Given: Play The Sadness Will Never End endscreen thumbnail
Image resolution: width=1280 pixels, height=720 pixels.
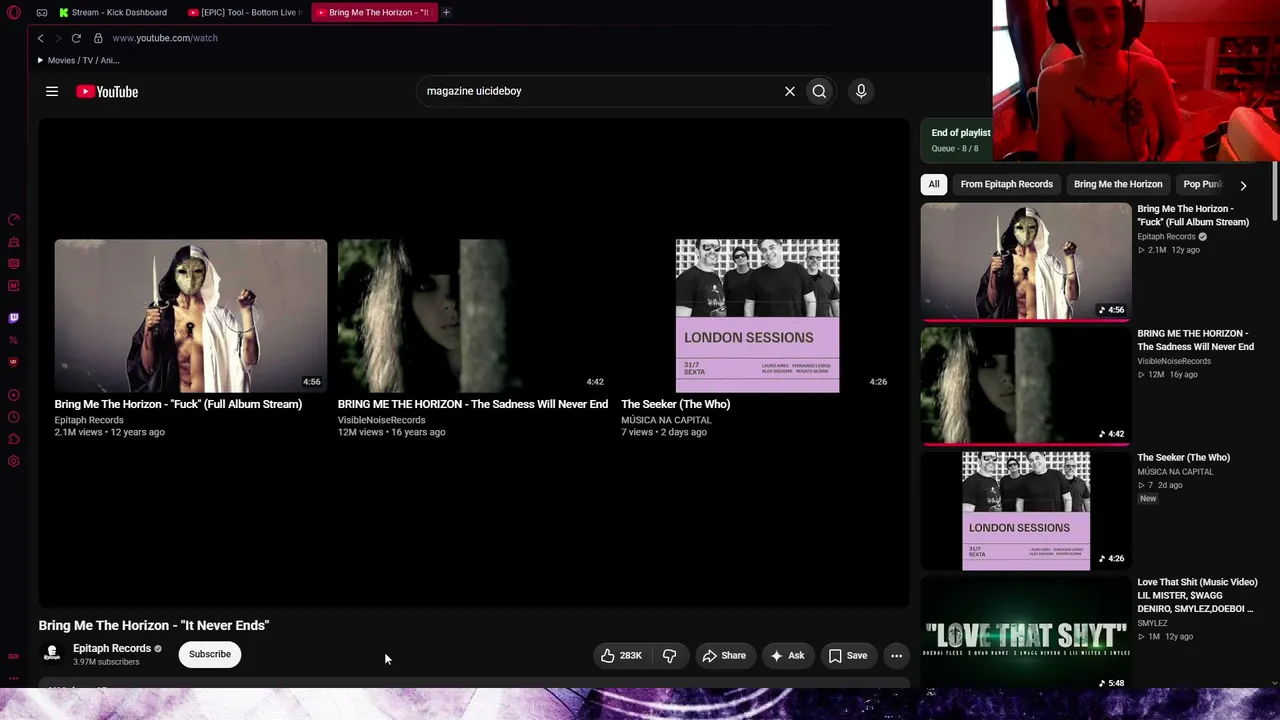Looking at the screenshot, I should [474, 316].
